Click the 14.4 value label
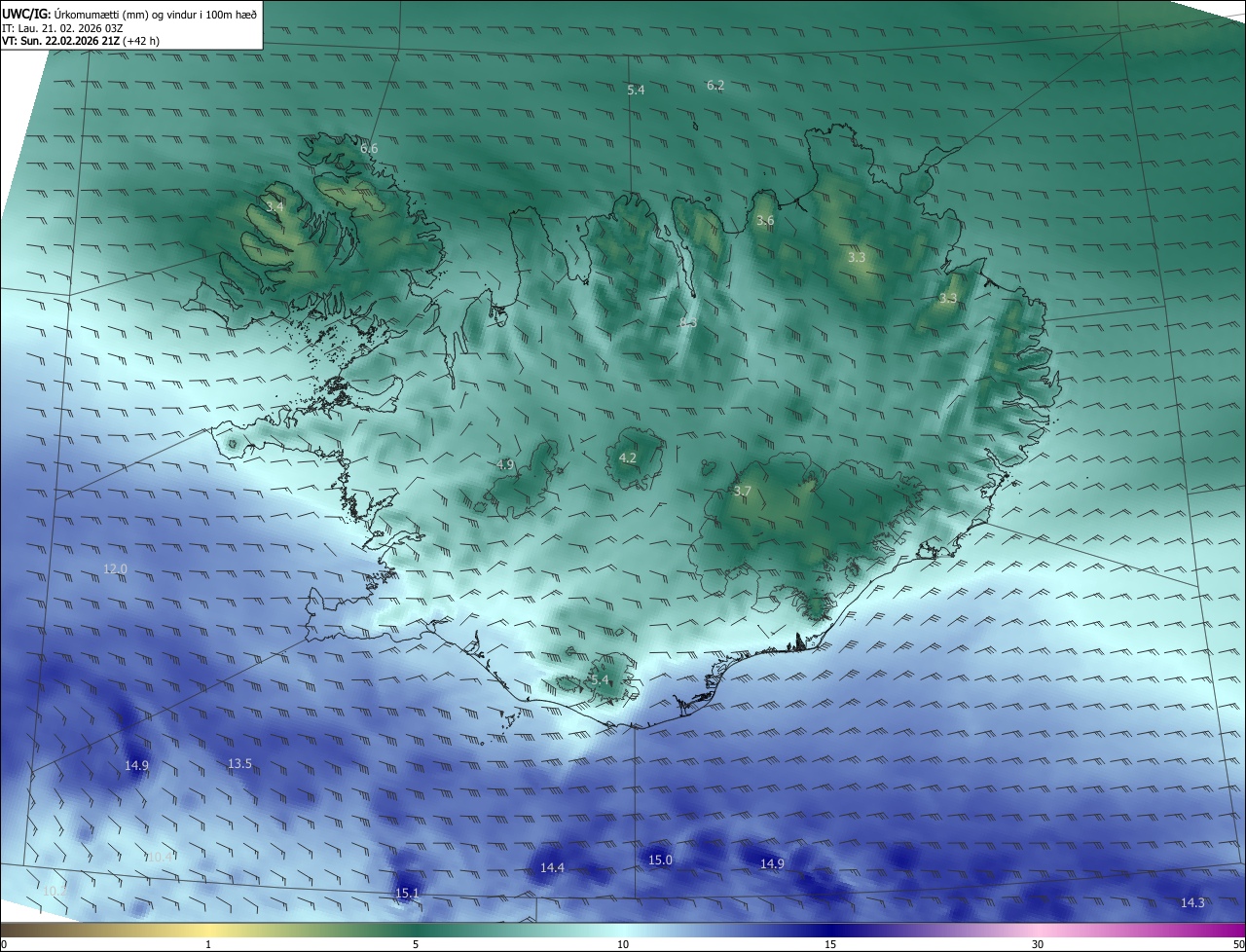 click(552, 867)
